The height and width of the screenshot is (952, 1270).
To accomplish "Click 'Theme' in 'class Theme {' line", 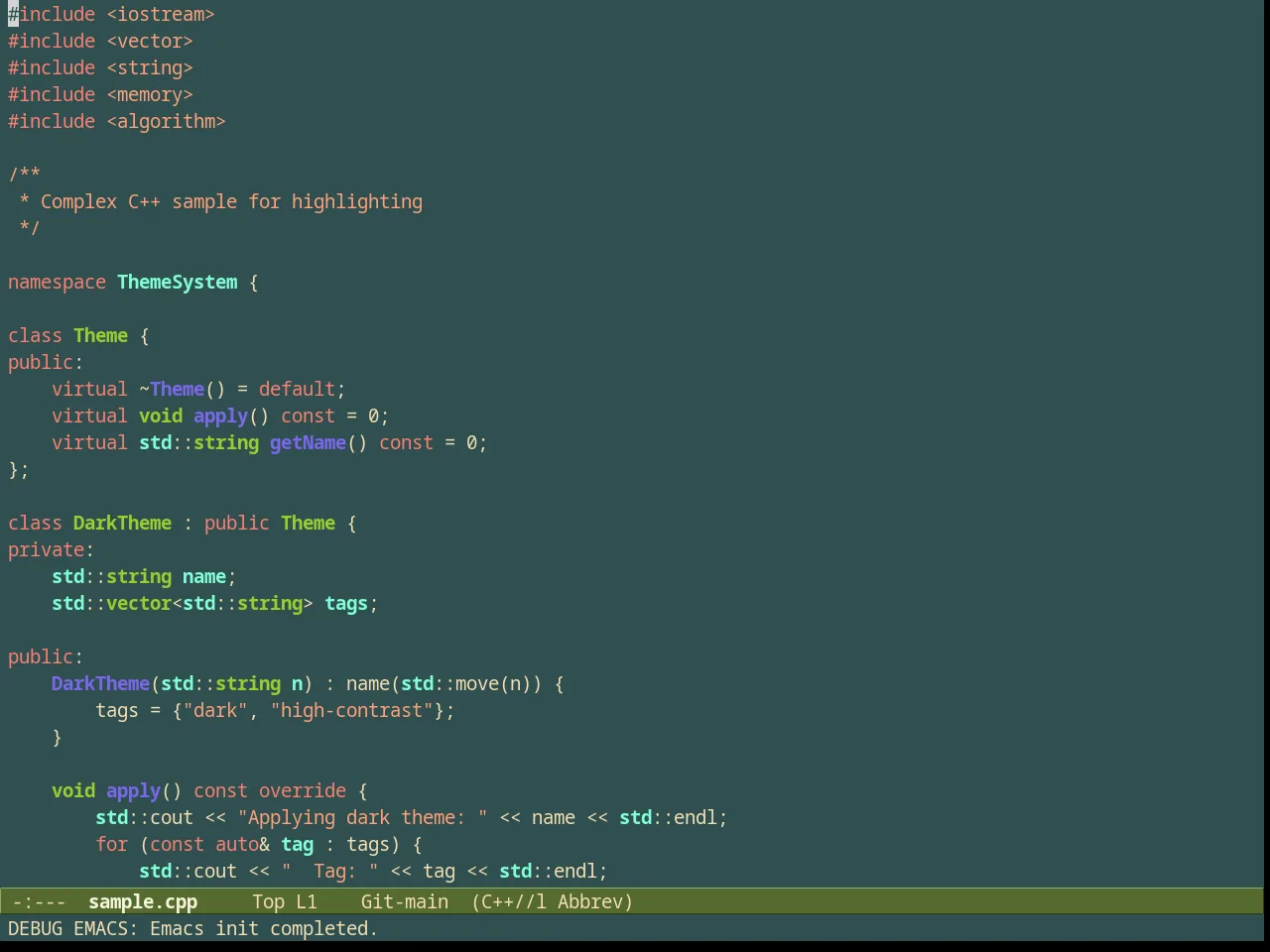I will [100, 335].
